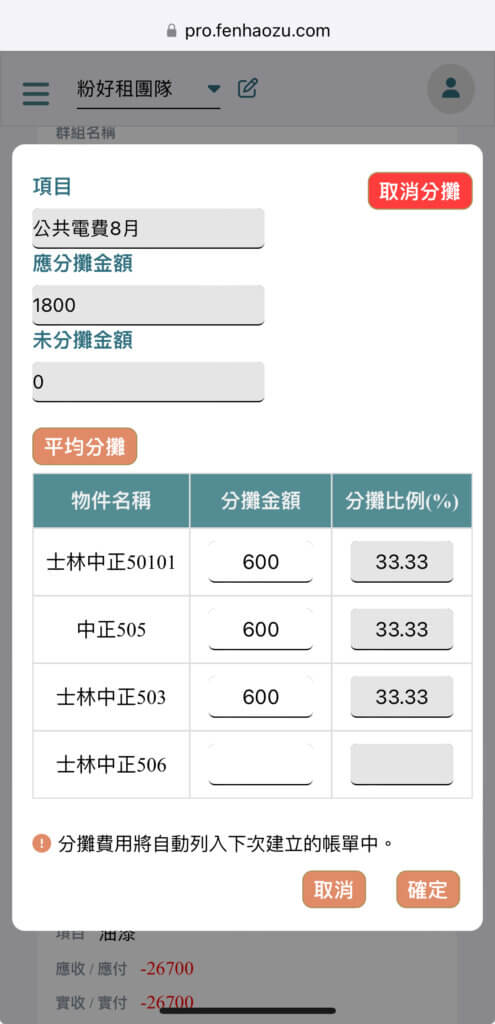Click the 平均分攤 button

point(85,447)
